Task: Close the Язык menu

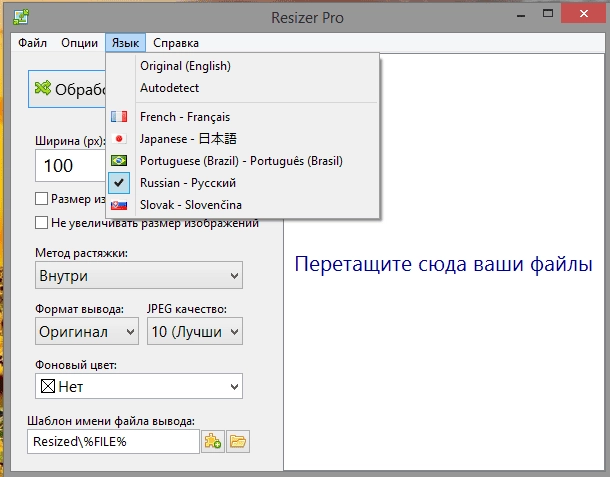Action: click(x=125, y=43)
